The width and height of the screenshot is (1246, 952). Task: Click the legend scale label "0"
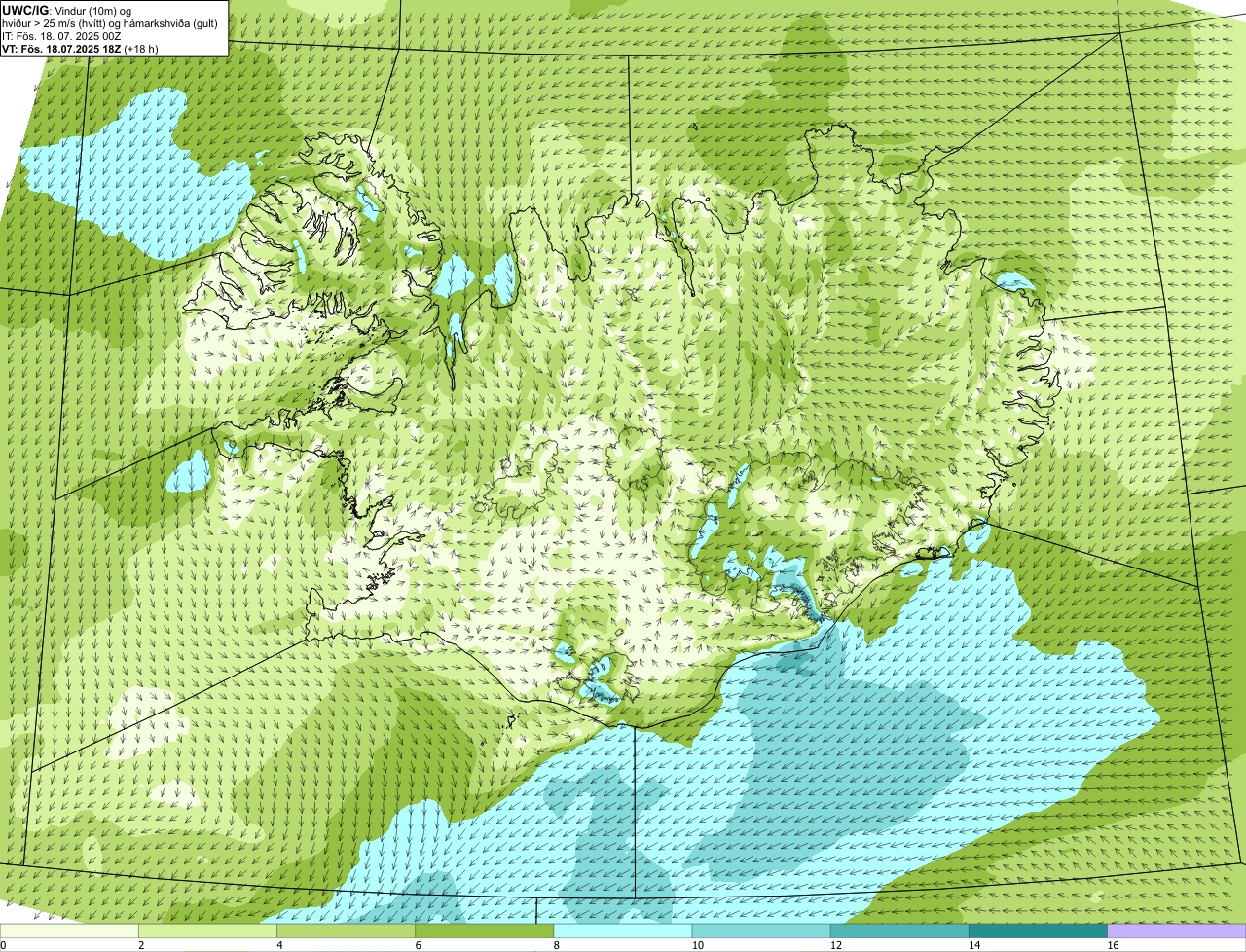[4, 945]
